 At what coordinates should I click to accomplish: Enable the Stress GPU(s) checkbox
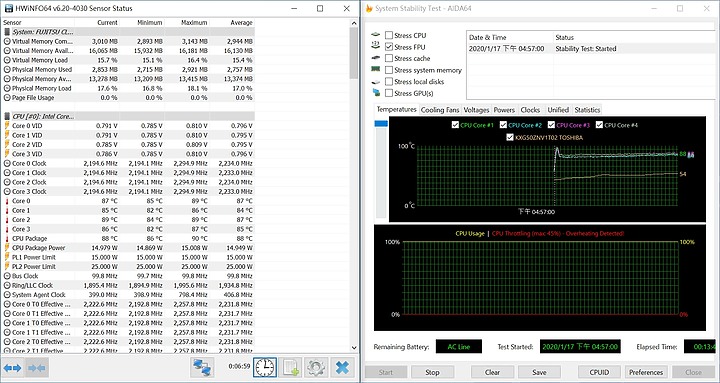[x=389, y=93]
